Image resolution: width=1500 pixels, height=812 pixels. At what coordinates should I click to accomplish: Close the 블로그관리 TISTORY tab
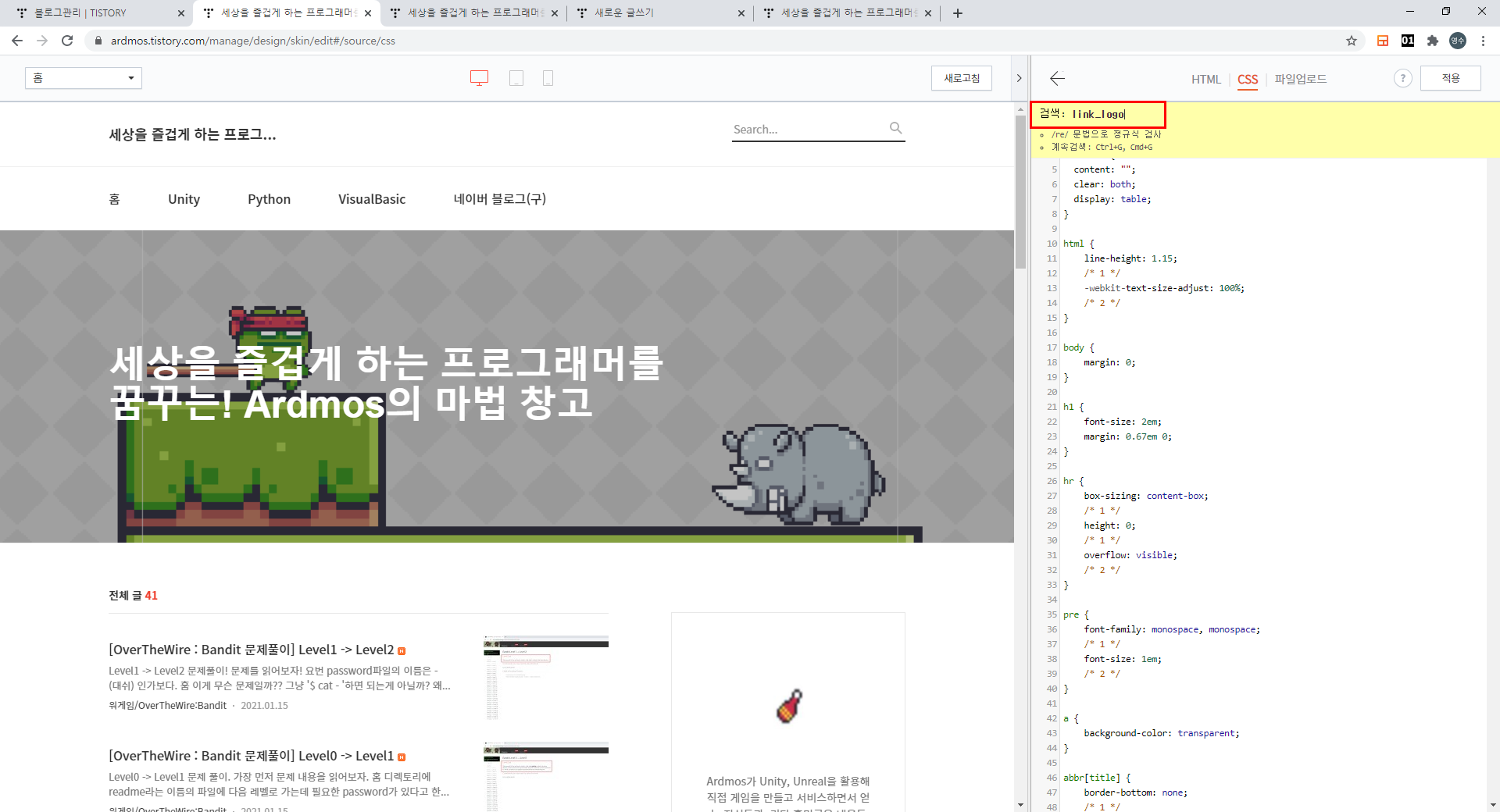pos(181,13)
